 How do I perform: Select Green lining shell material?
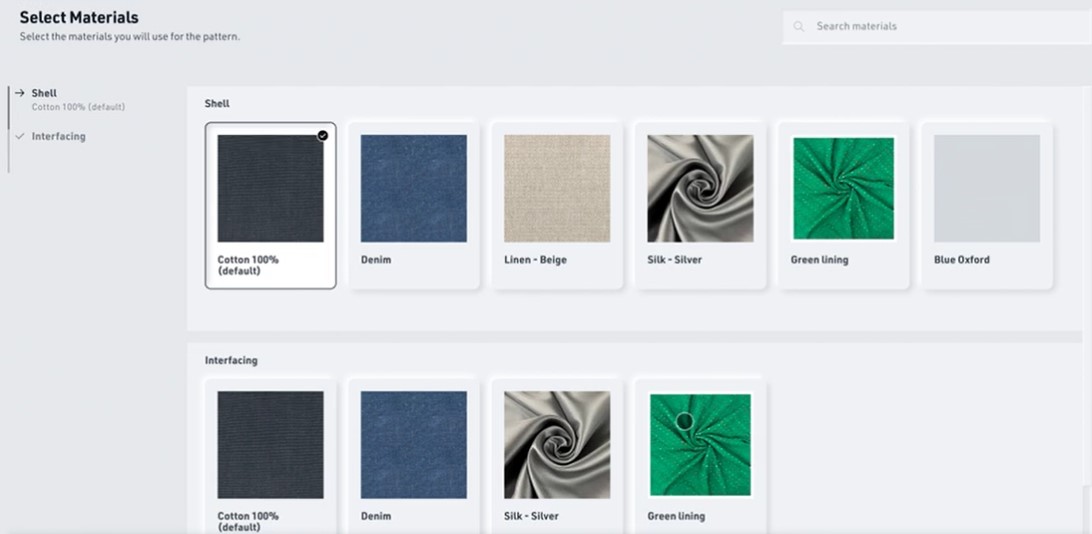[843, 189]
